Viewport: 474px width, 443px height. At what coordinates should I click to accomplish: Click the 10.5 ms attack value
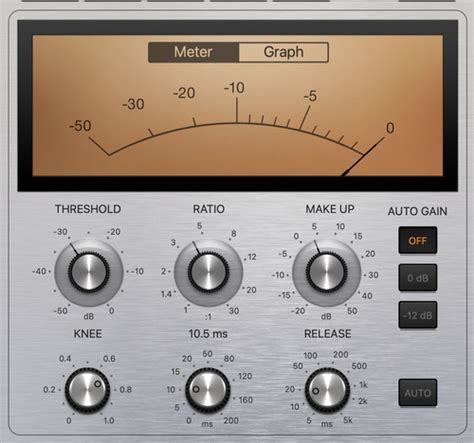[208, 334]
